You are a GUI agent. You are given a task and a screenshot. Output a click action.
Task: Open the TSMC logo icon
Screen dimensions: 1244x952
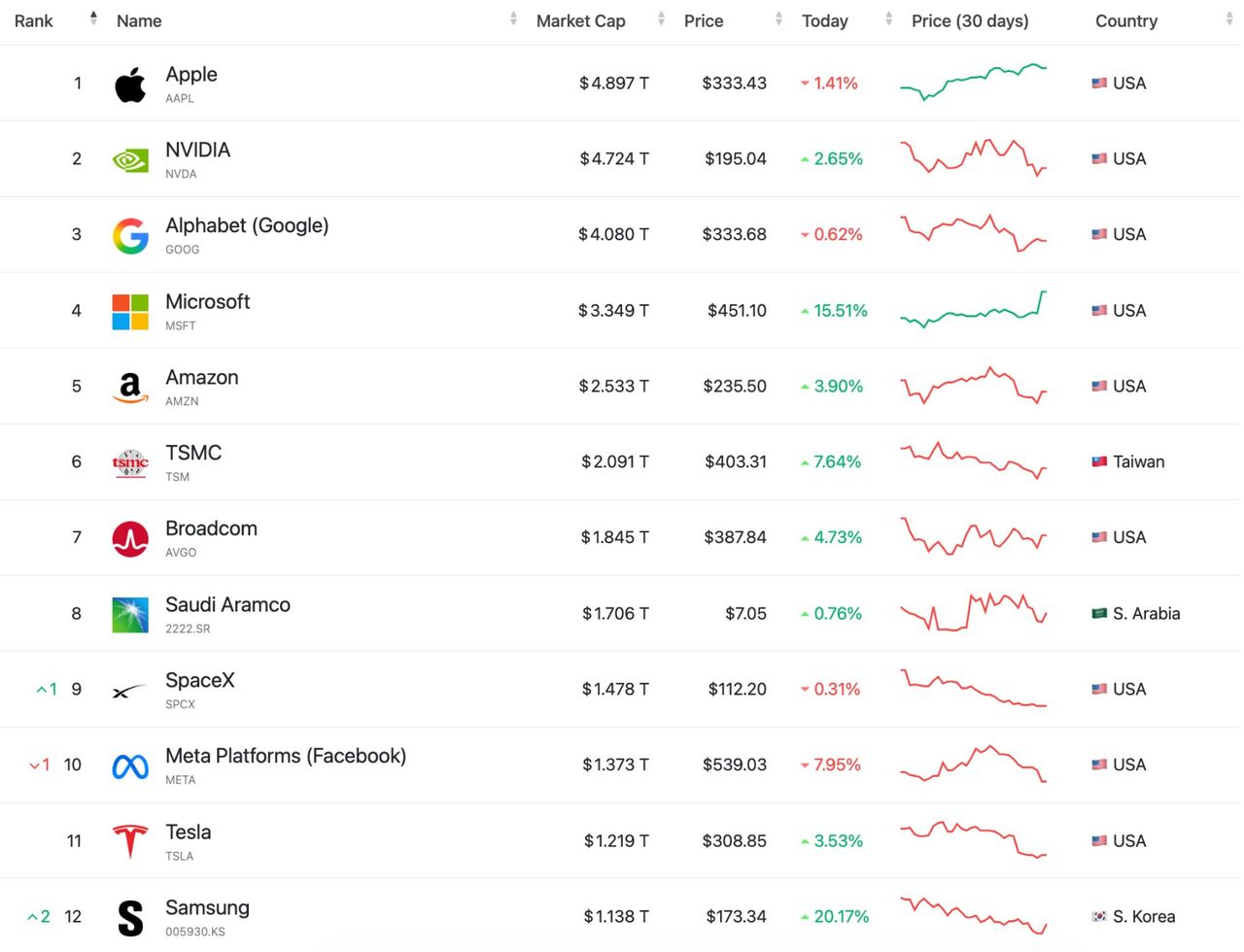coord(130,462)
